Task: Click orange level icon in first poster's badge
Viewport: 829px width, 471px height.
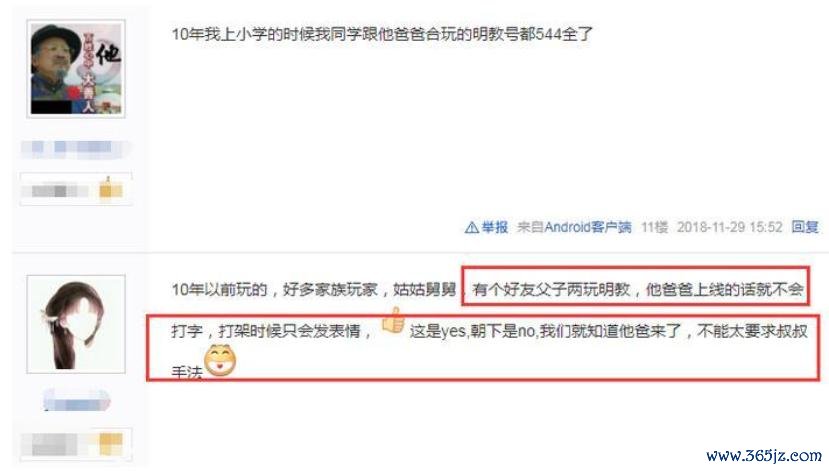Action: pos(111,189)
